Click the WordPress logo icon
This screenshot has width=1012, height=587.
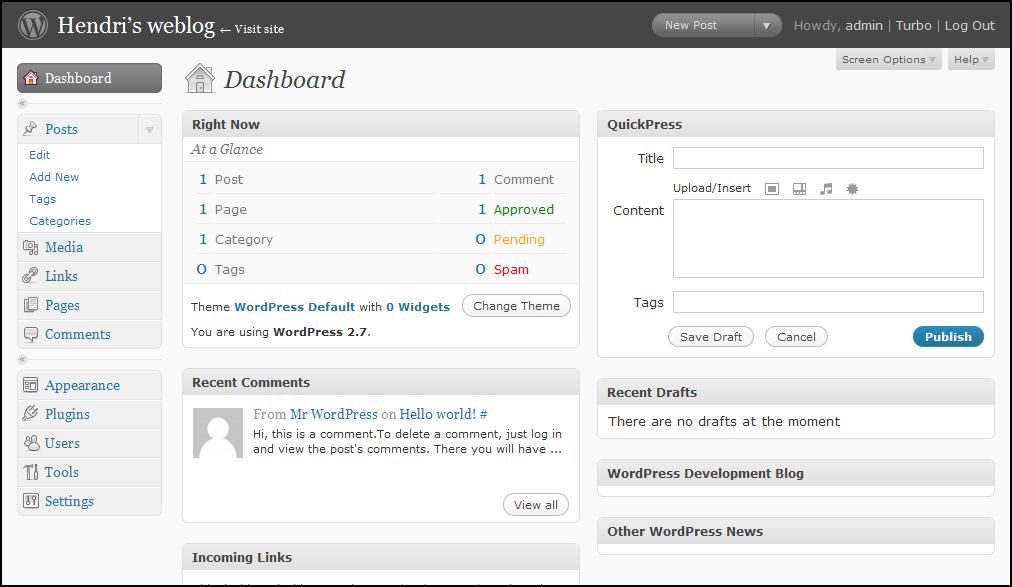pos(33,25)
